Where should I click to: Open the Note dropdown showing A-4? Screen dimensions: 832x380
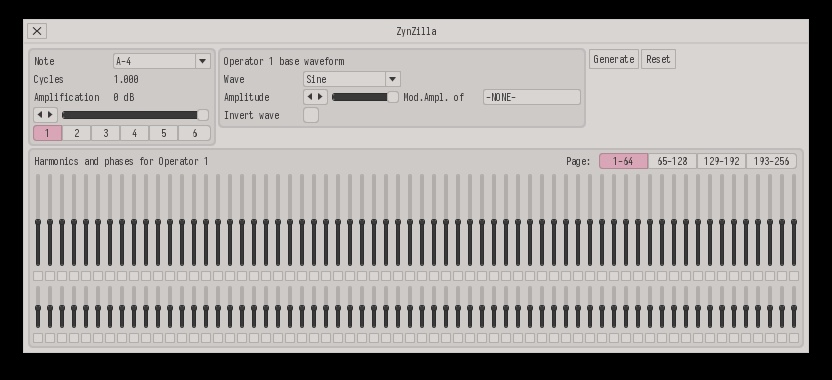(x=162, y=61)
